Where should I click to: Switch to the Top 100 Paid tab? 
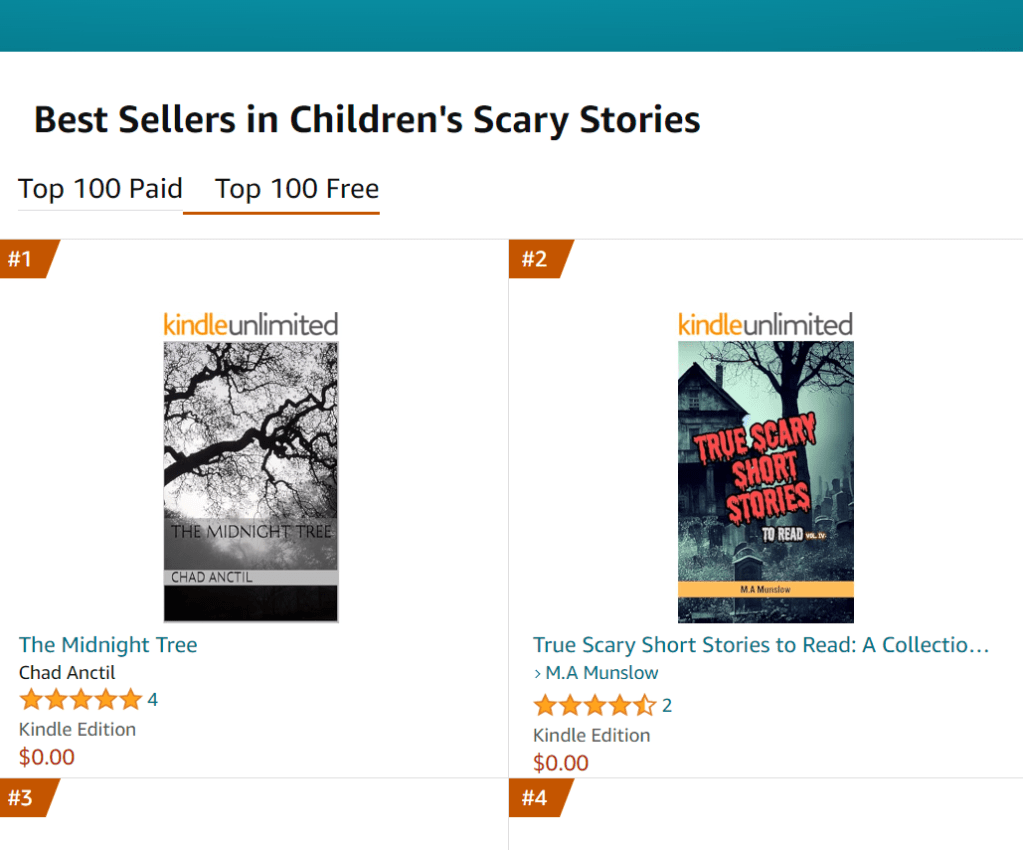100,189
